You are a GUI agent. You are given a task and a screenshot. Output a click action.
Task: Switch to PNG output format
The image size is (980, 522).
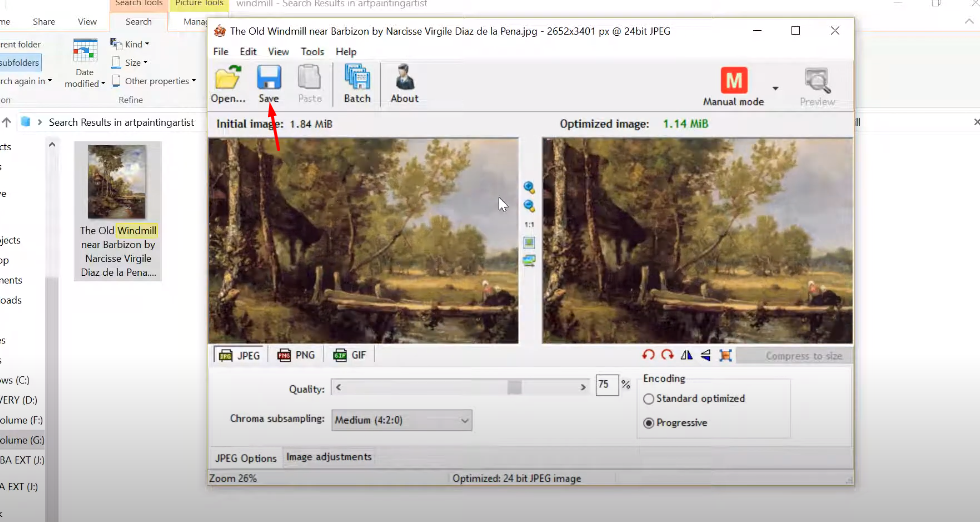pos(296,355)
